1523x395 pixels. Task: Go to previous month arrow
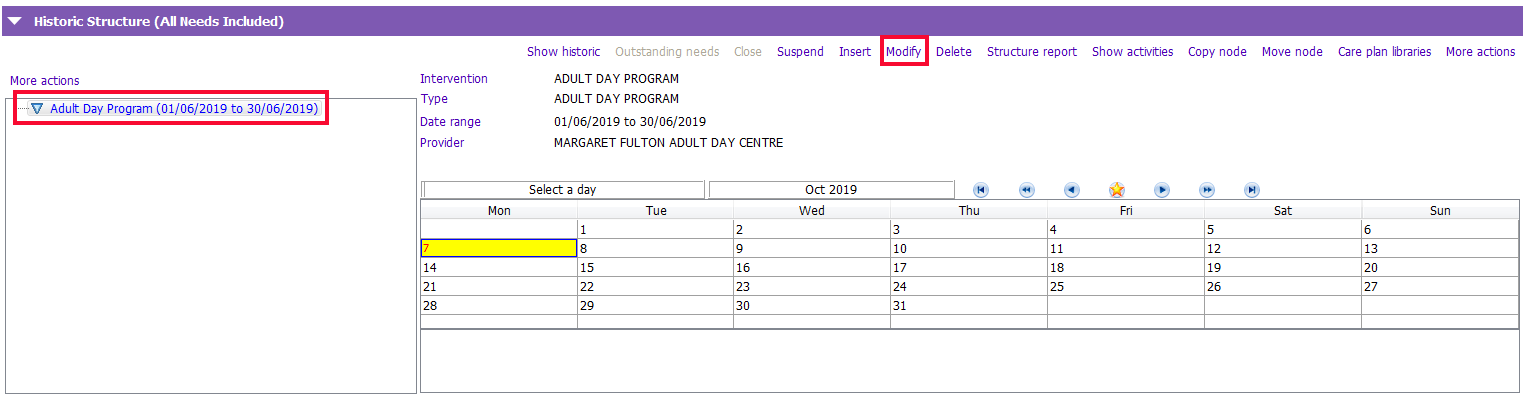[x=1071, y=190]
